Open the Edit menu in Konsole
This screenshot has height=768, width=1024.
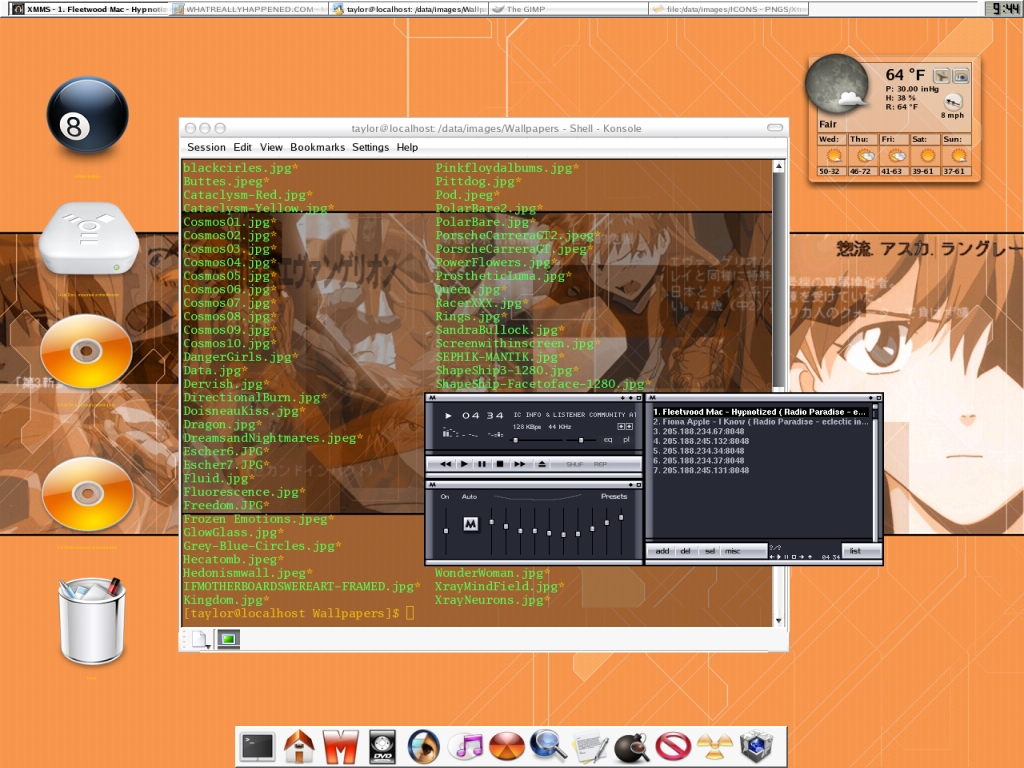pyautogui.click(x=242, y=148)
